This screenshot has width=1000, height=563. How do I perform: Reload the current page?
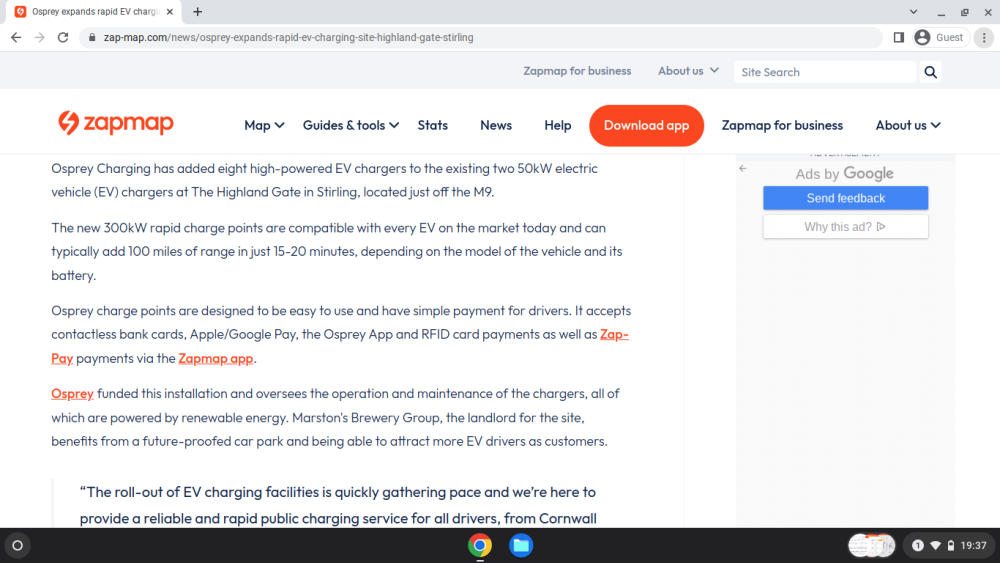[62, 38]
